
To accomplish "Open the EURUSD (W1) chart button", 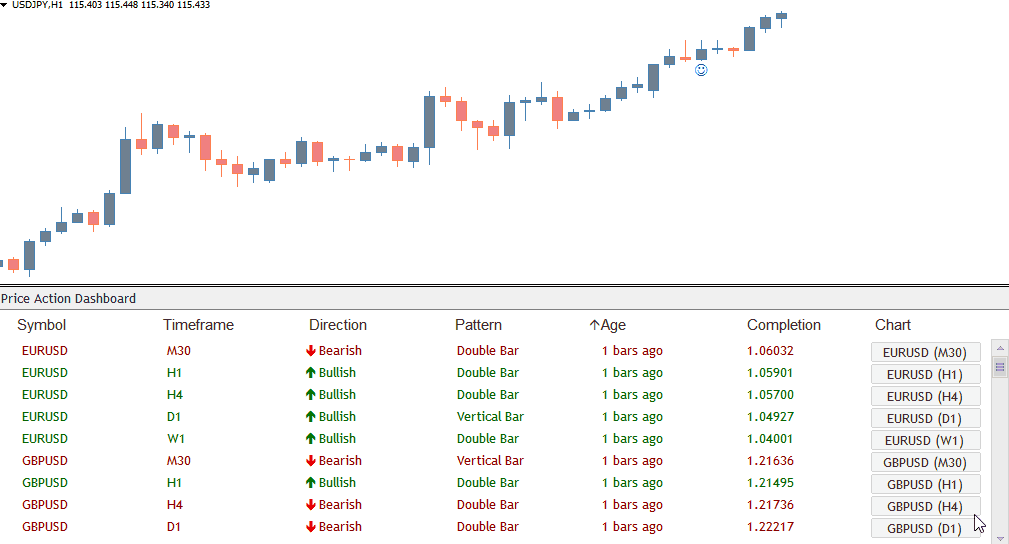I will (x=925, y=440).
